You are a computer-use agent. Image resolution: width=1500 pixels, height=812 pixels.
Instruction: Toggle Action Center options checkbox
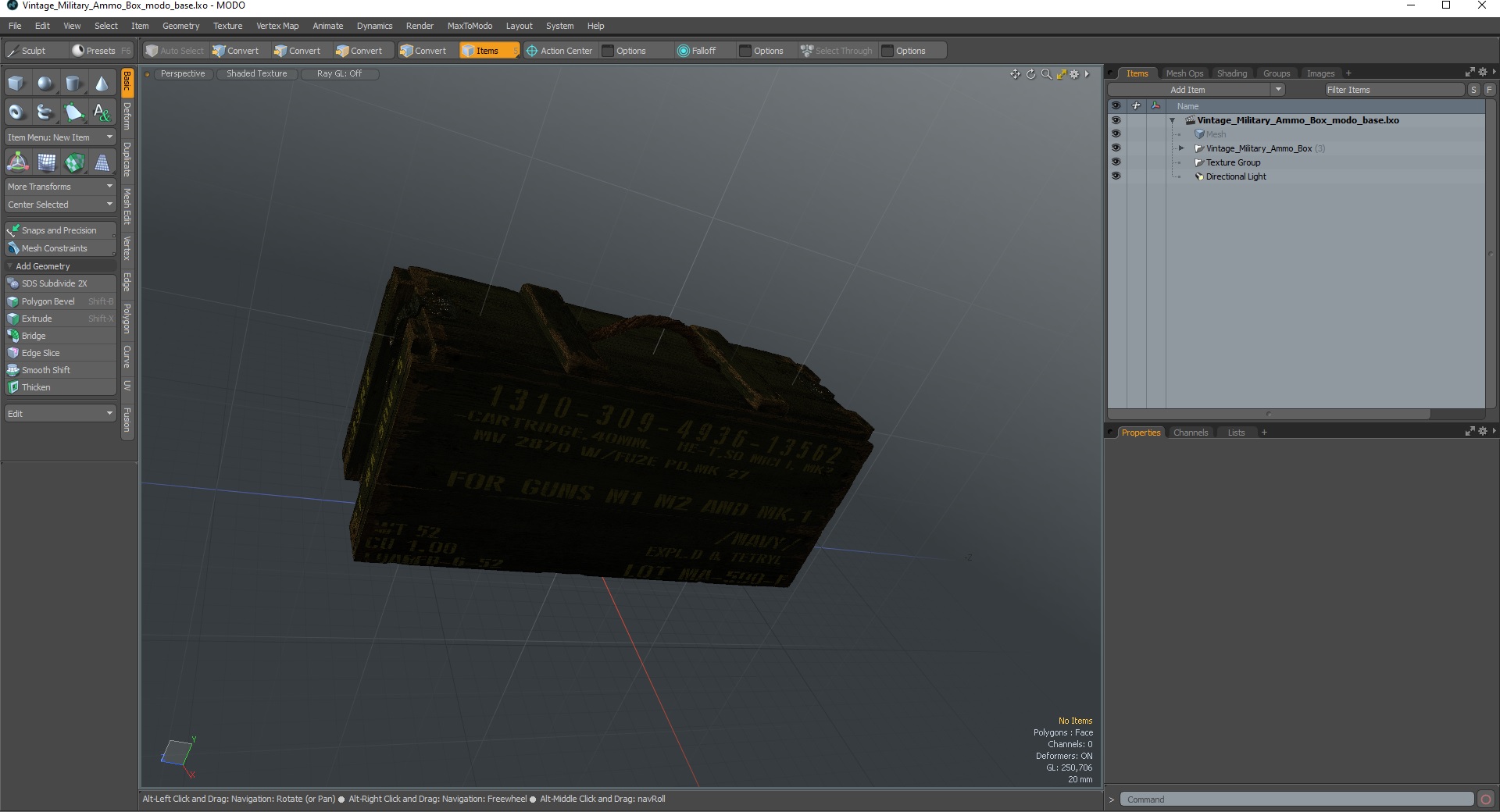pyautogui.click(x=608, y=51)
